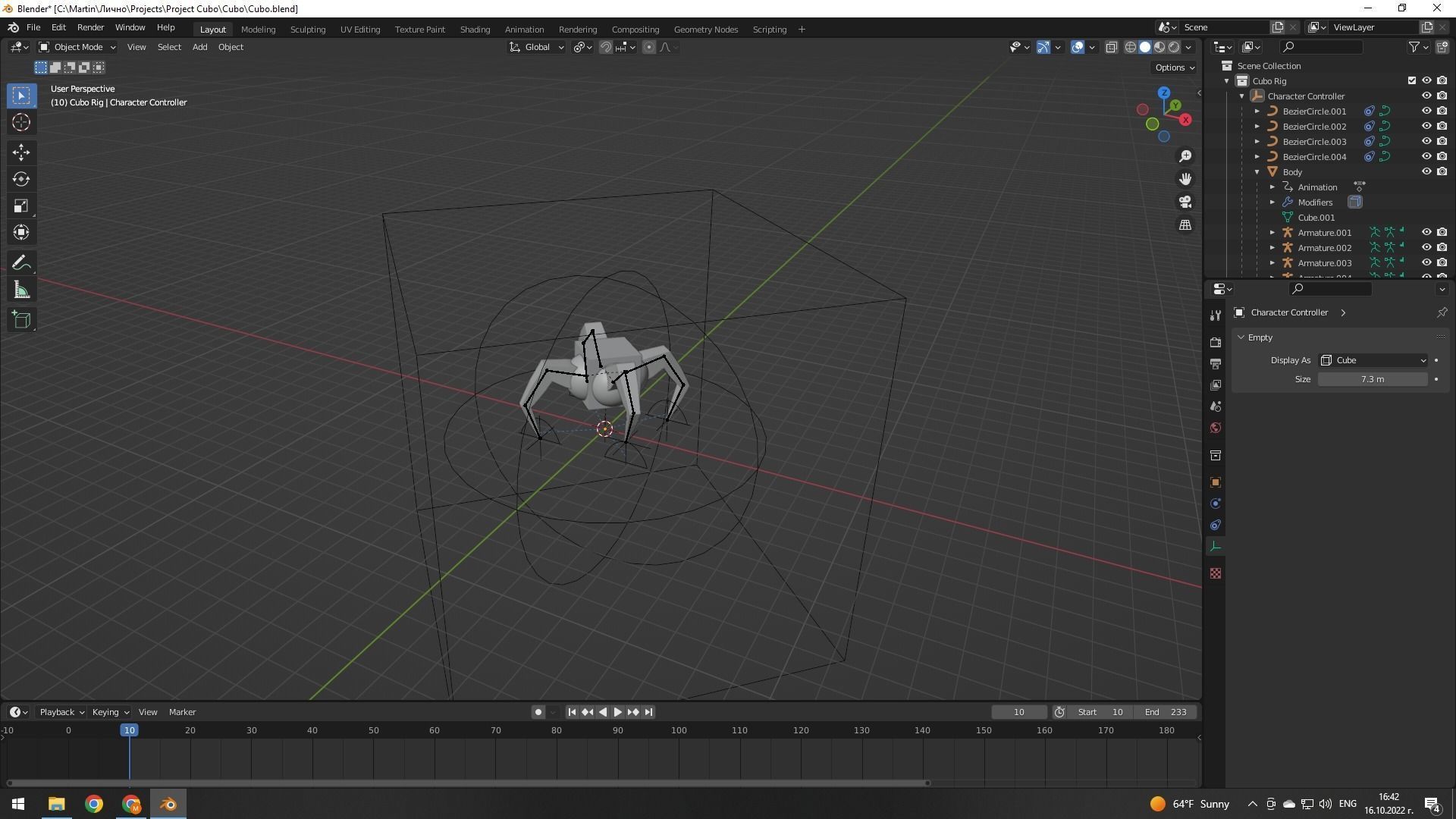Choose the Select Box tool
The height and width of the screenshot is (819, 1456).
pos(21,96)
